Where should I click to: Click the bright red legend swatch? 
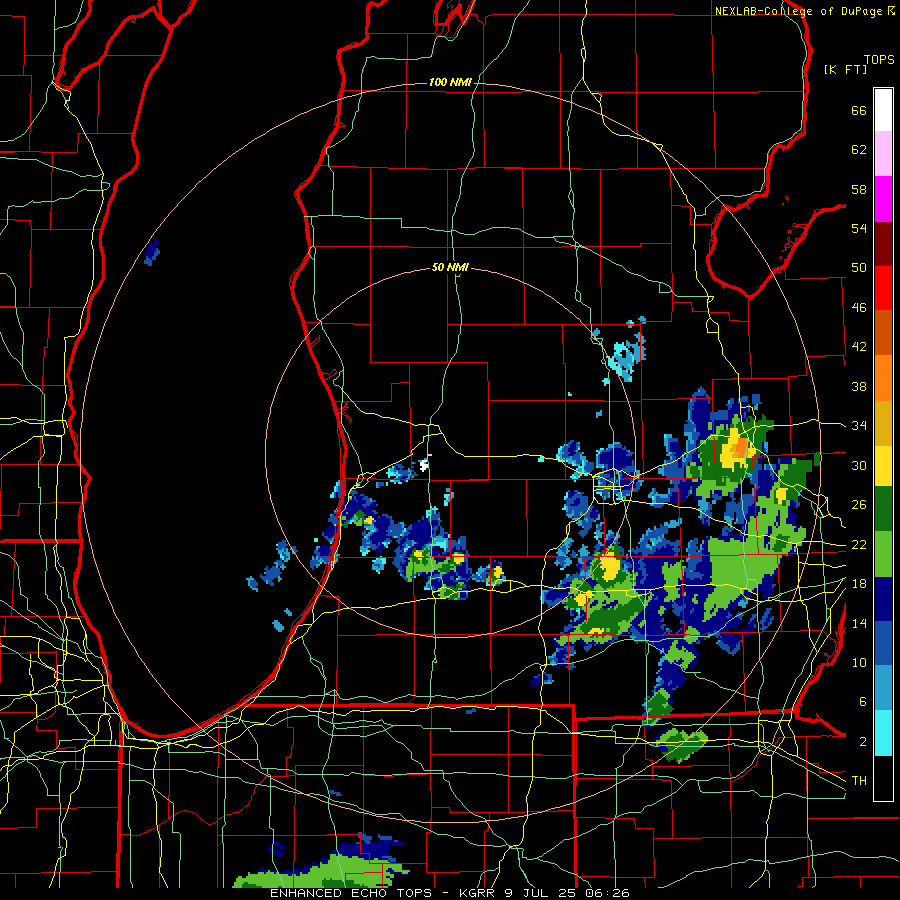pyautogui.click(x=883, y=288)
